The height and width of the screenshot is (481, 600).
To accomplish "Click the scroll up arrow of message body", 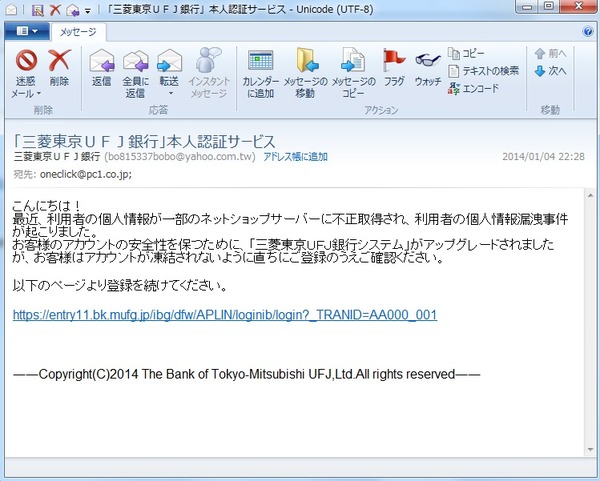I will click(x=590, y=196).
